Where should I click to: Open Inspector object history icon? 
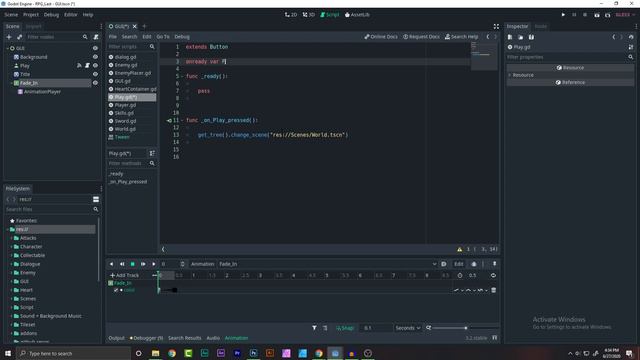631,37
